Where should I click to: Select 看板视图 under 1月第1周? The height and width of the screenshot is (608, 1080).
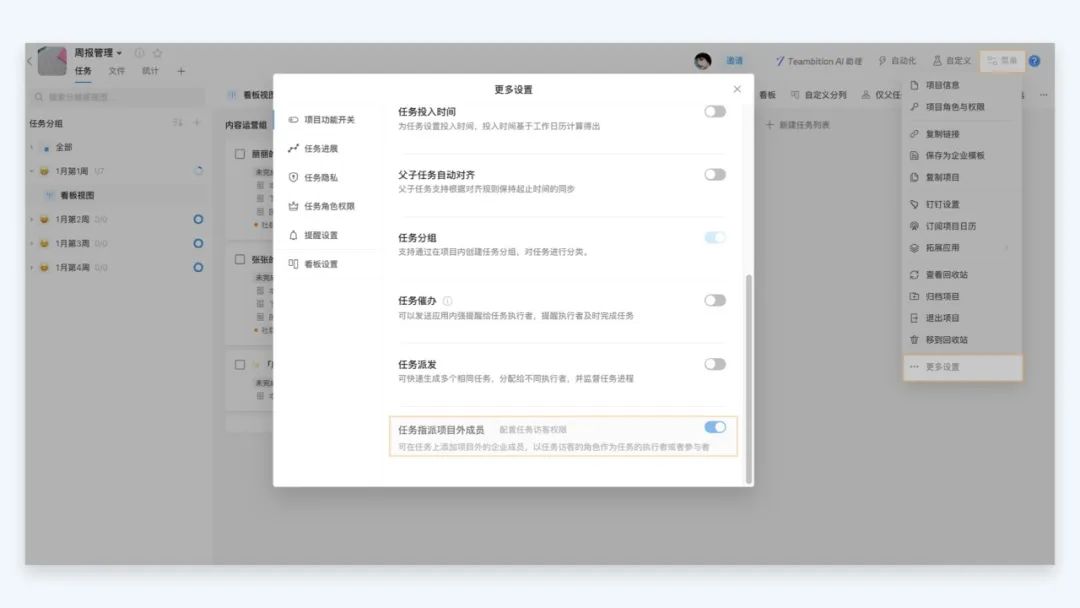[x=77, y=196]
